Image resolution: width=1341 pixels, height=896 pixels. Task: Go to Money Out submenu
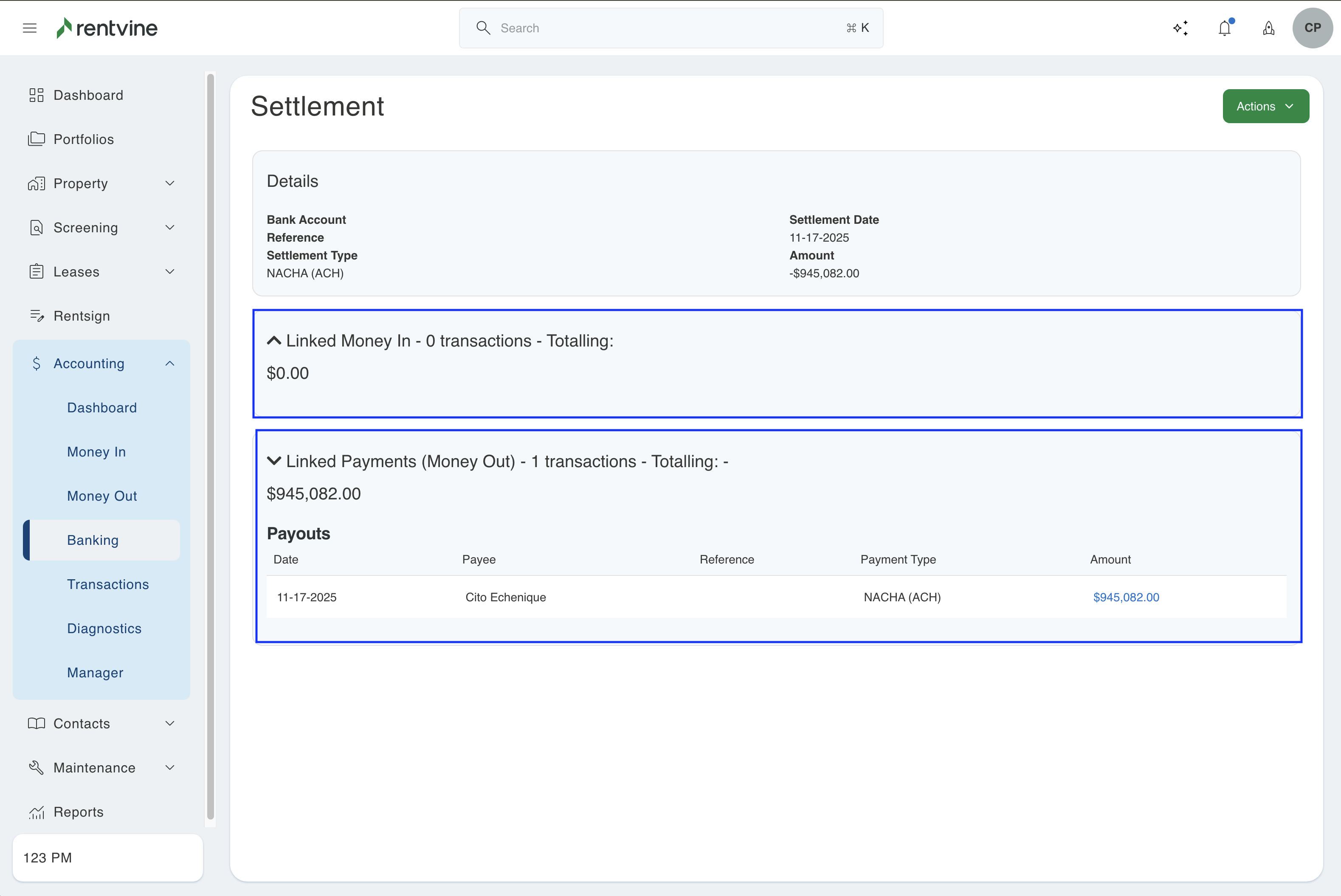pos(102,496)
